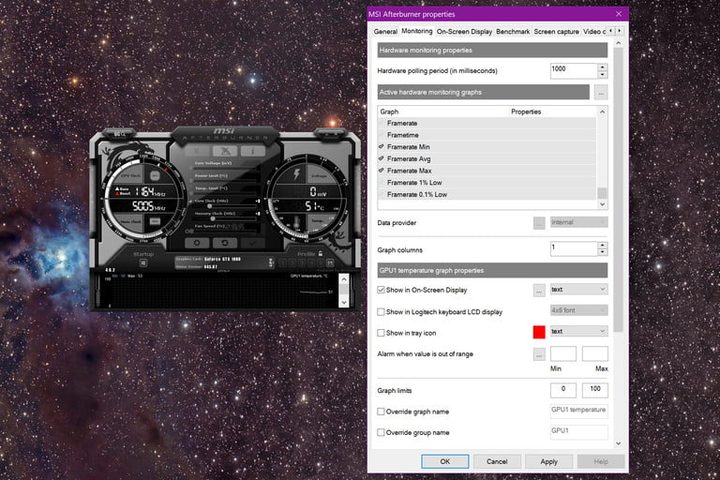The width and height of the screenshot is (720, 480).
Task: Click the OC scanner button on Afterburner
Action: point(120,134)
